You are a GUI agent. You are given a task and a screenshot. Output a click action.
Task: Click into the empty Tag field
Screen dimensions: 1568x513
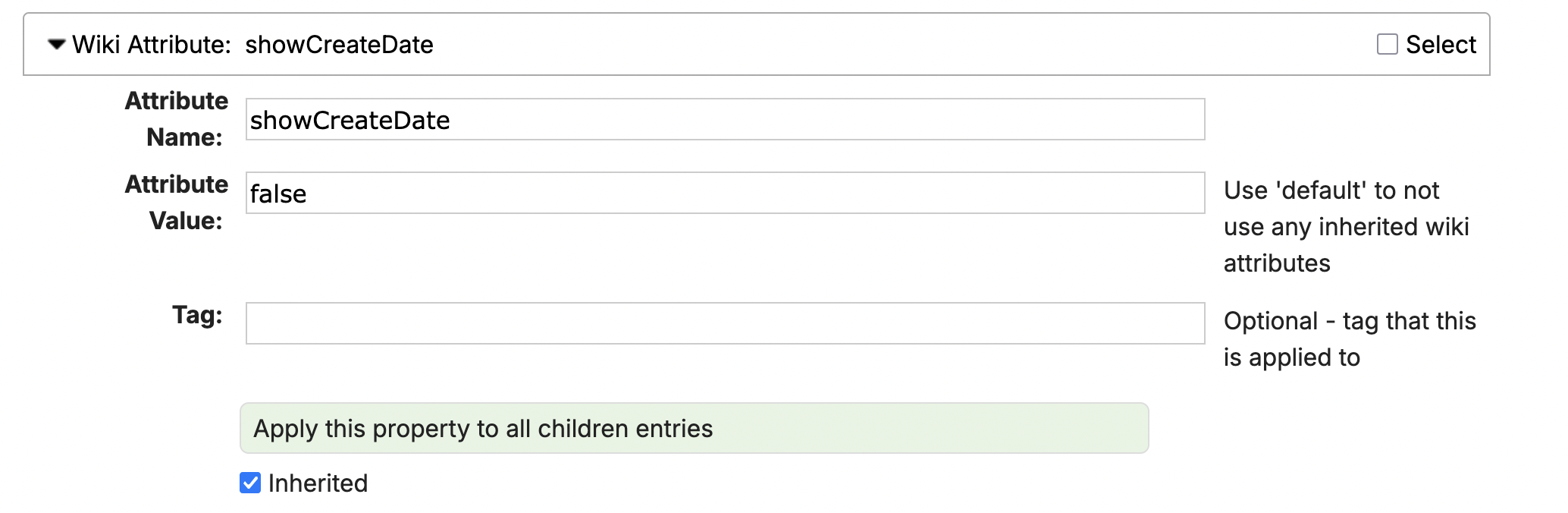(x=725, y=323)
